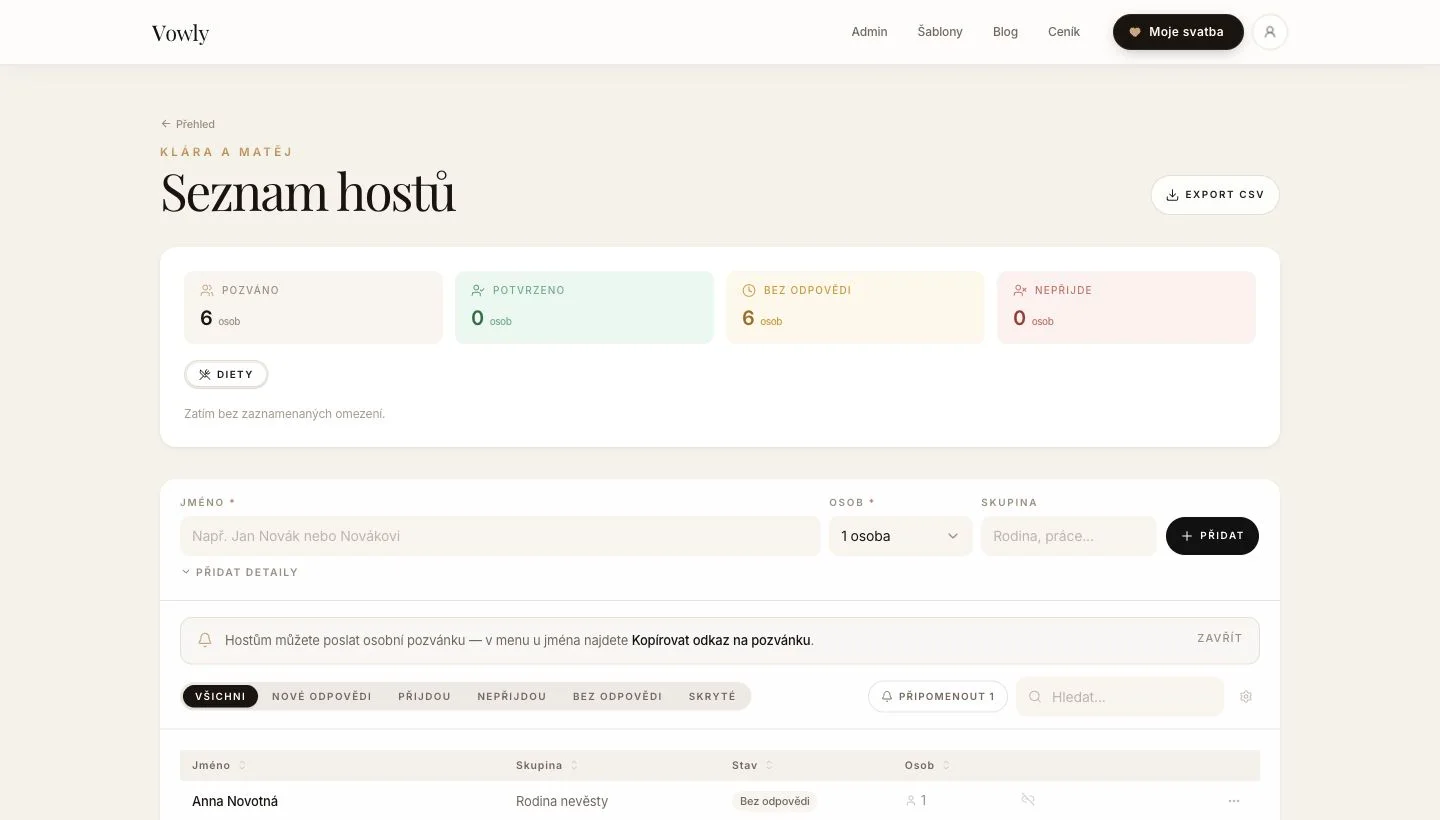Select the Nové odpovědi tab

tap(322, 696)
